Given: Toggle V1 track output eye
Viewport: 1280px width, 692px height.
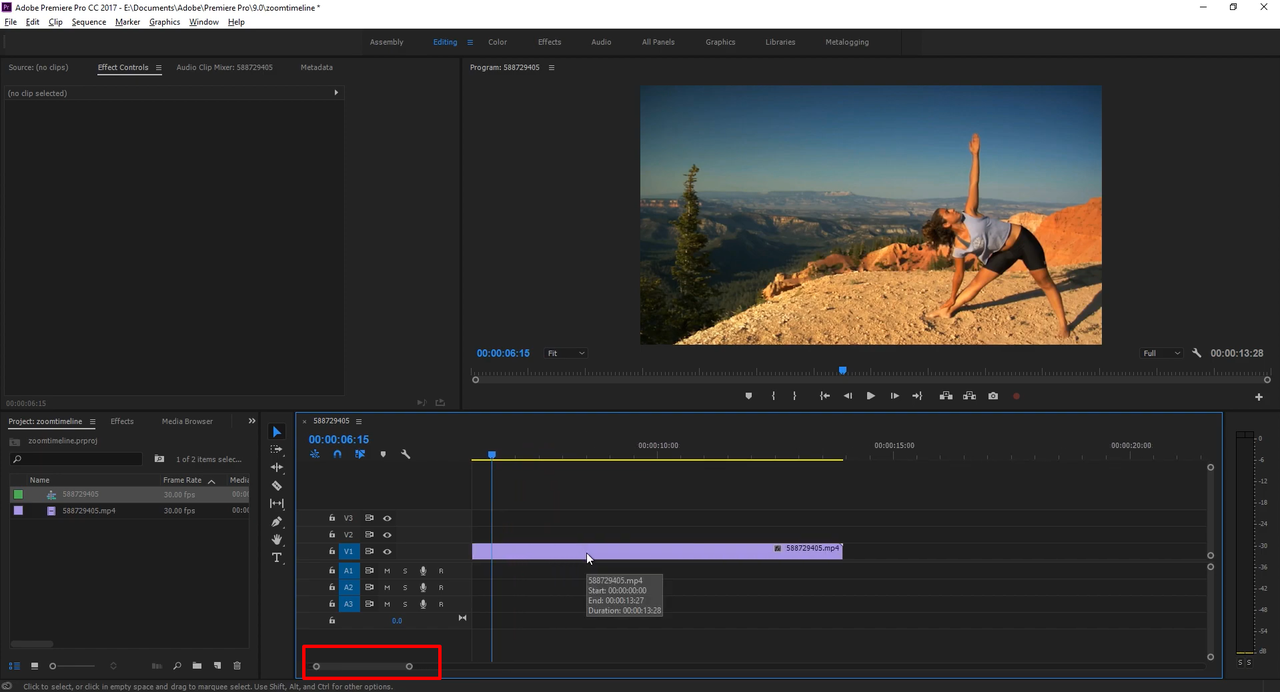Looking at the screenshot, I should [387, 552].
